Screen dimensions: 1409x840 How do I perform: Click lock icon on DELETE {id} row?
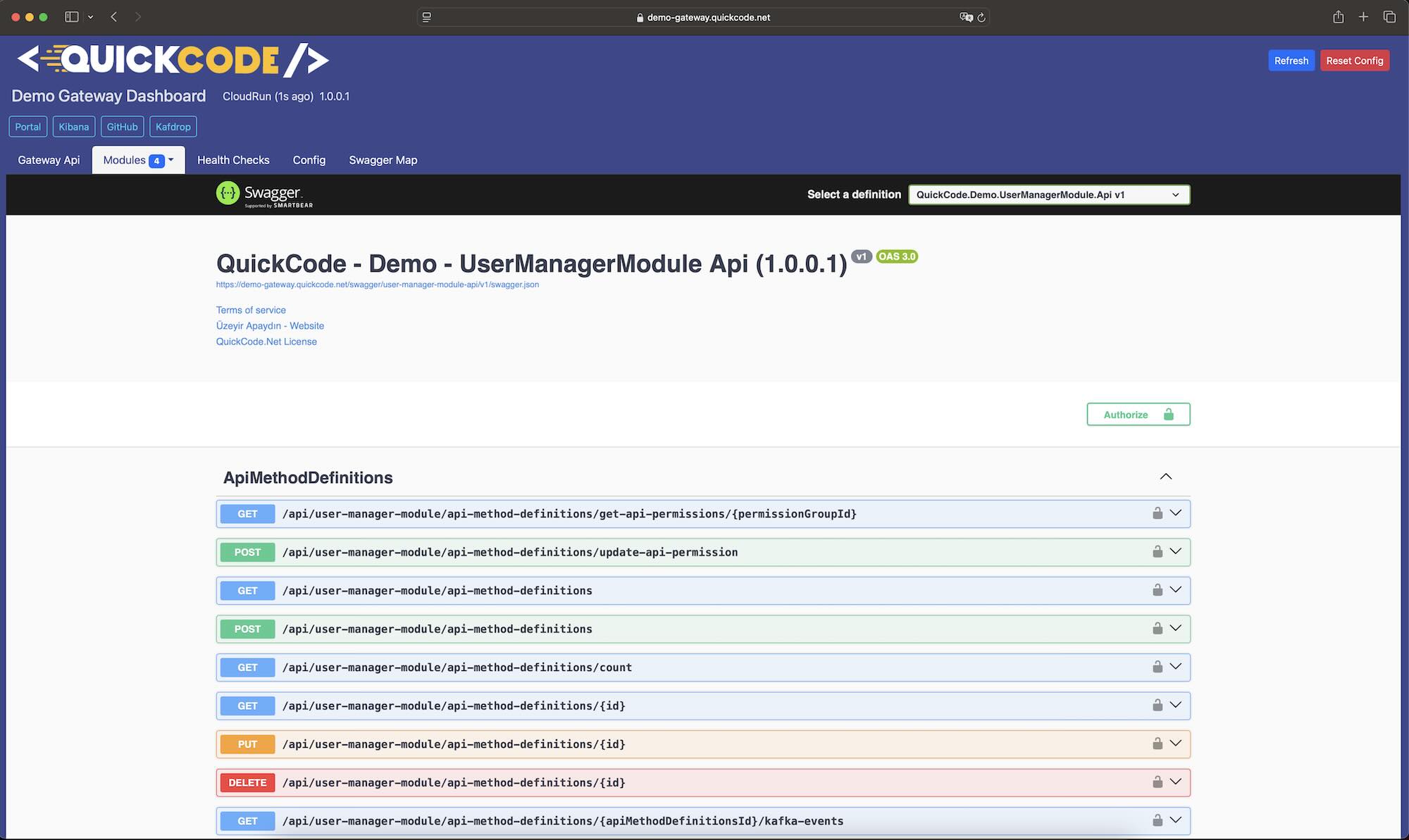(1157, 782)
